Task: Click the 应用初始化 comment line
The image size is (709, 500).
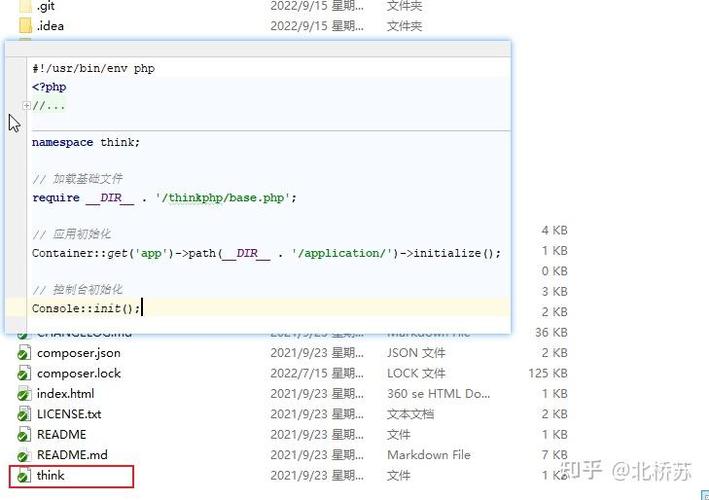Action: [71, 234]
